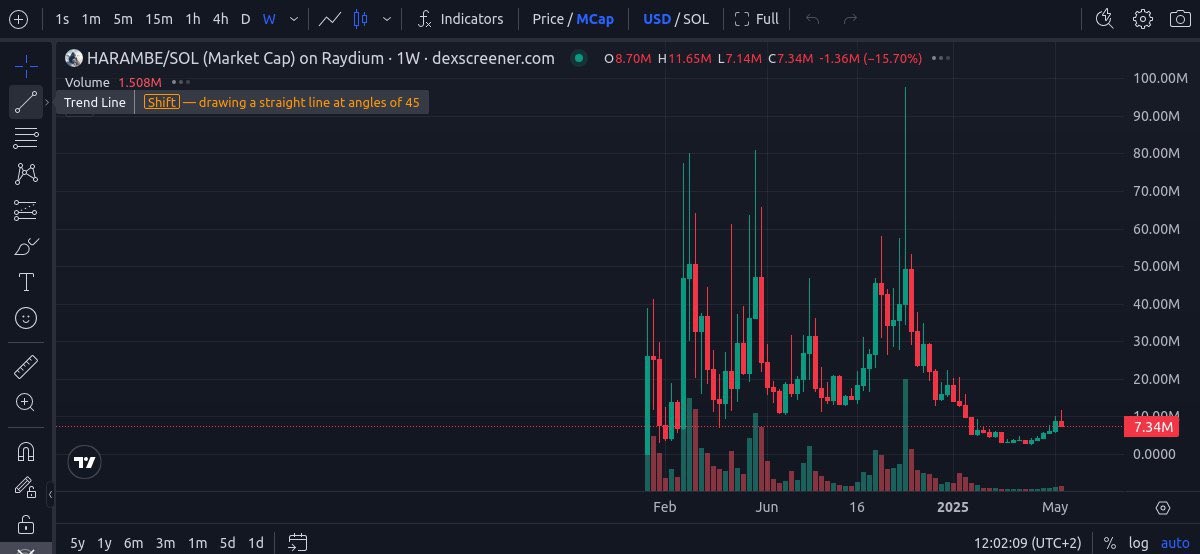Click the 2025 label on time axis
This screenshot has height=554, width=1200.
[x=953, y=508]
